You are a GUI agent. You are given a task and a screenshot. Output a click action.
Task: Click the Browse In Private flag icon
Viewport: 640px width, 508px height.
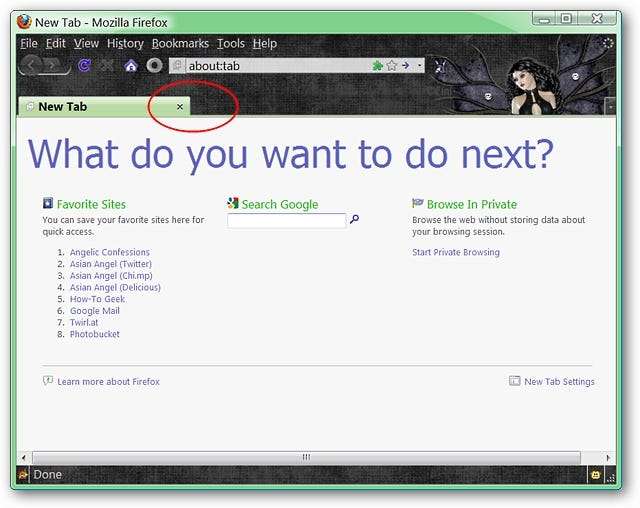tap(418, 202)
